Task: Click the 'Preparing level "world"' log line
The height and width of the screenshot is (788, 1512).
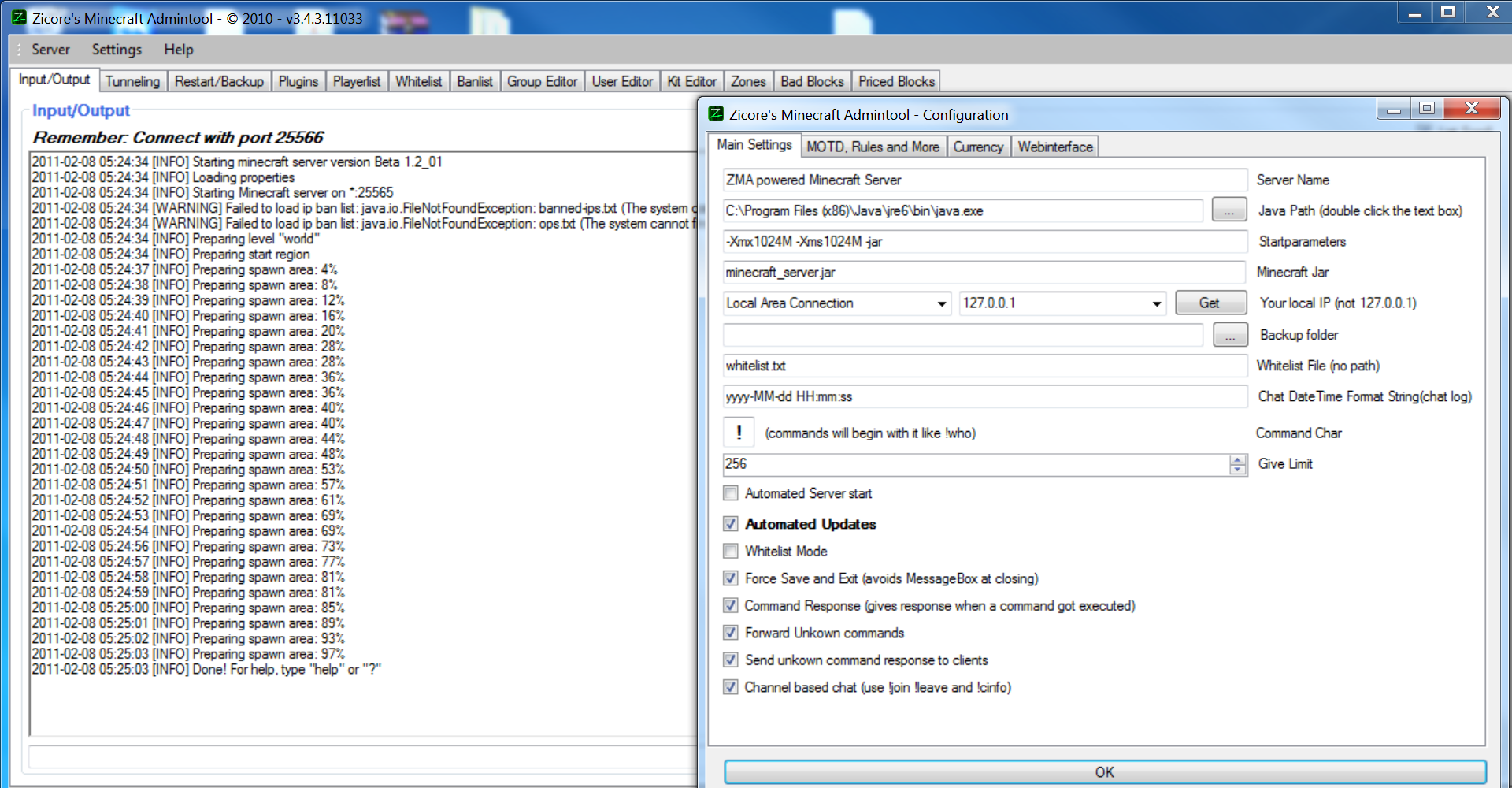Action: pos(176,239)
